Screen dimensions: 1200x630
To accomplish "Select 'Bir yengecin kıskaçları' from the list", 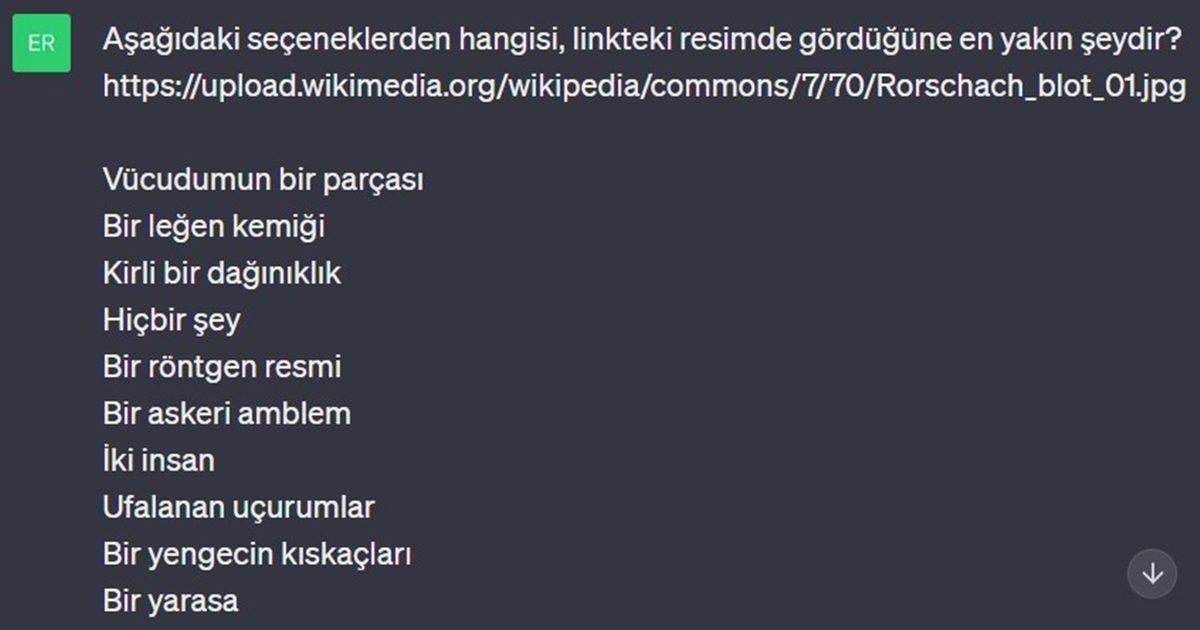I will pos(254,553).
